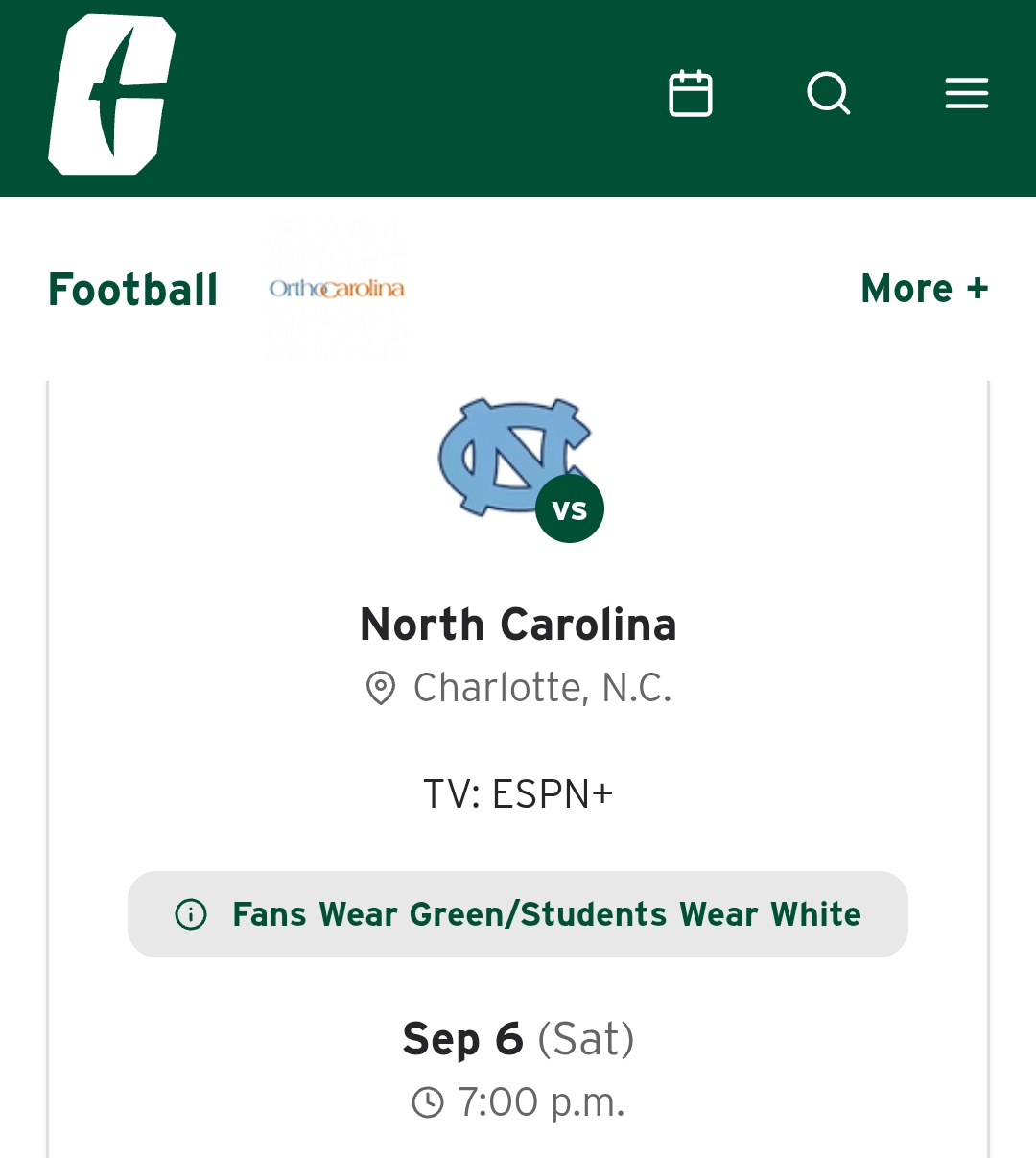The image size is (1036, 1158).
Task: Click the (Sat) day label
Action: 586,1039
